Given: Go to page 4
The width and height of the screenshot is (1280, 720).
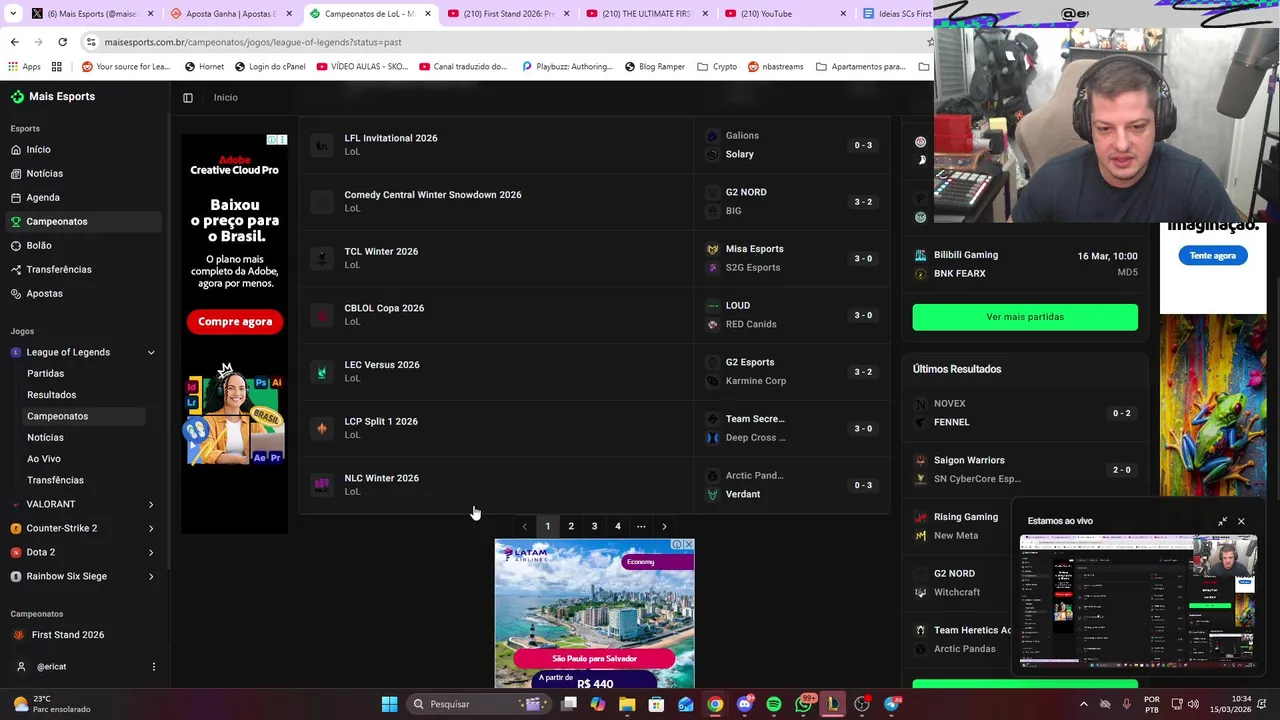Looking at the screenshot, I should click(x=617, y=526).
